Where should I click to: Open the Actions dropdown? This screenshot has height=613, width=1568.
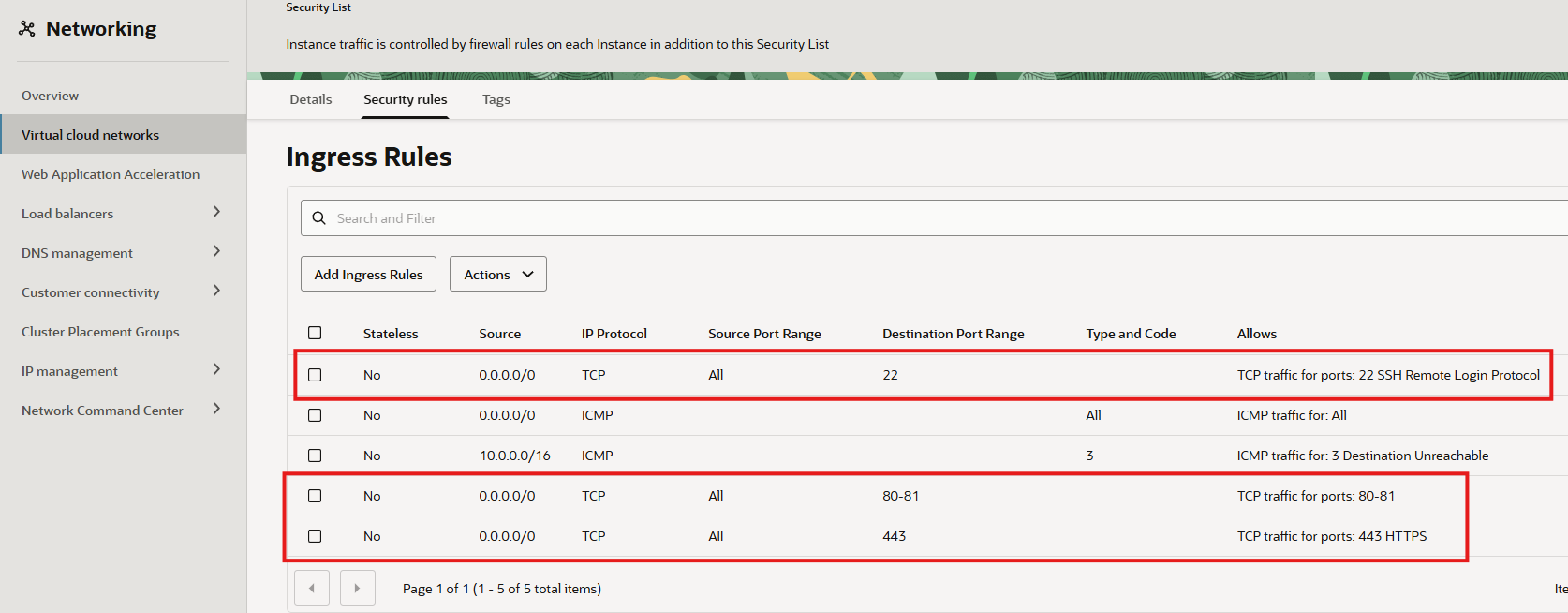pyautogui.click(x=497, y=275)
